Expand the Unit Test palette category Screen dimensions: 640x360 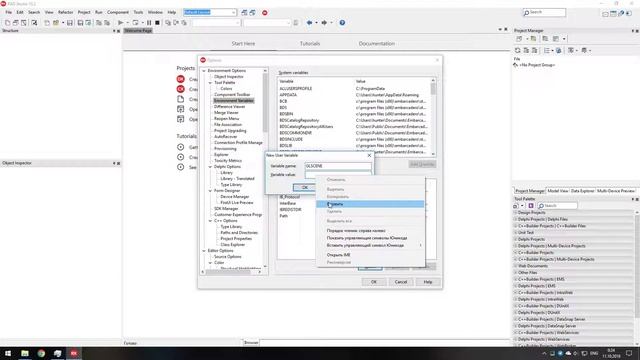(x=516, y=233)
